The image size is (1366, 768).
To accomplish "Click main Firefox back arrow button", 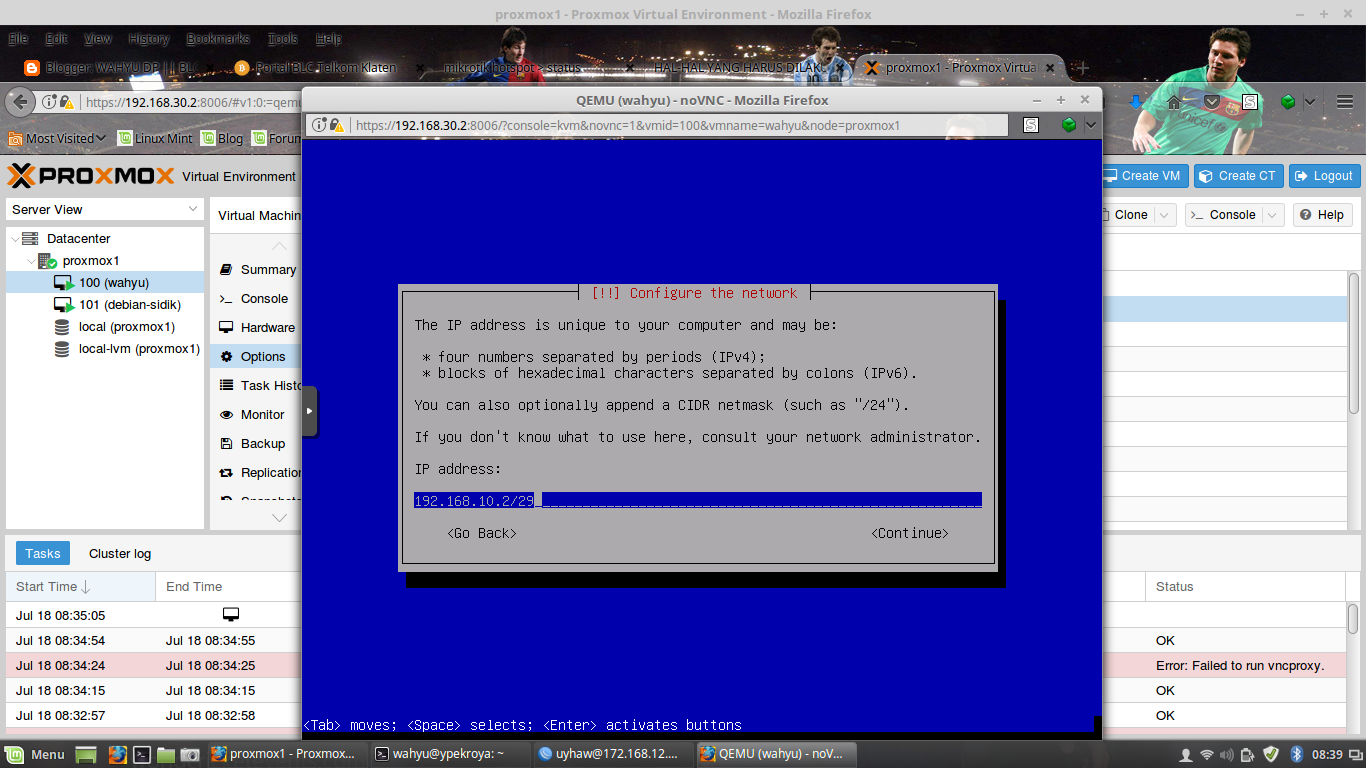I will click(x=19, y=102).
